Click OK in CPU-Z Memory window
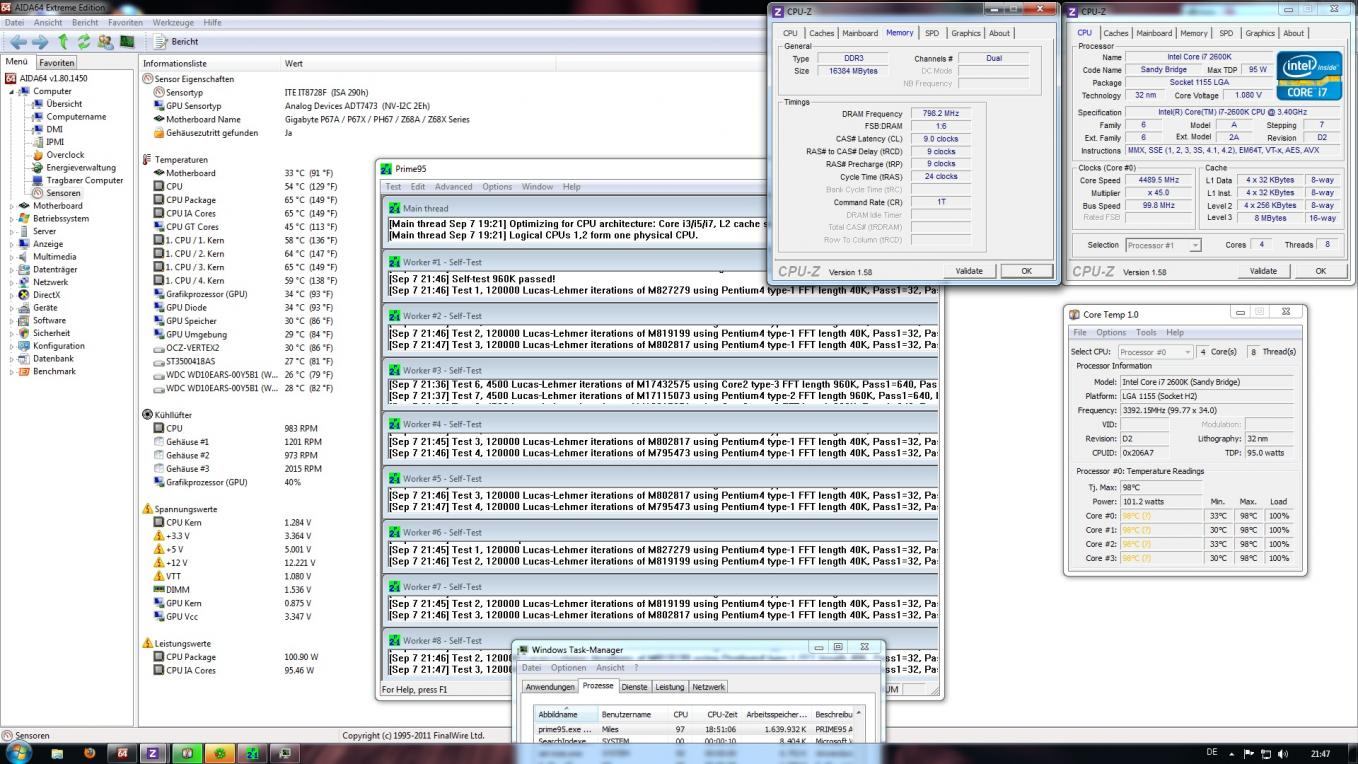This screenshot has width=1358, height=764. (x=1026, y=271)
